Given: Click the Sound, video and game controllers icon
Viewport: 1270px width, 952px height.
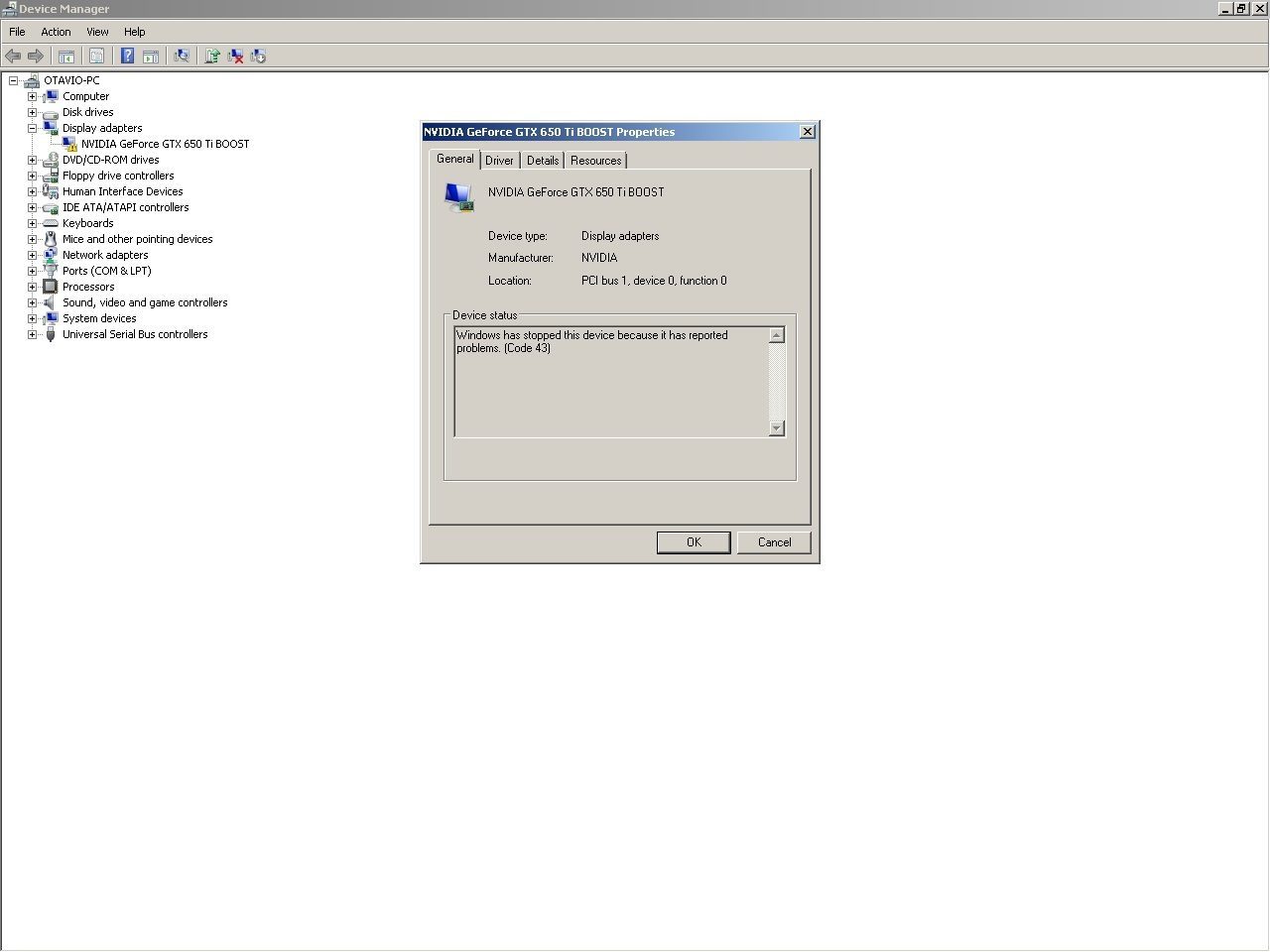Looking at the screenshot, I should pyautogui.click(x=51, y=302).
